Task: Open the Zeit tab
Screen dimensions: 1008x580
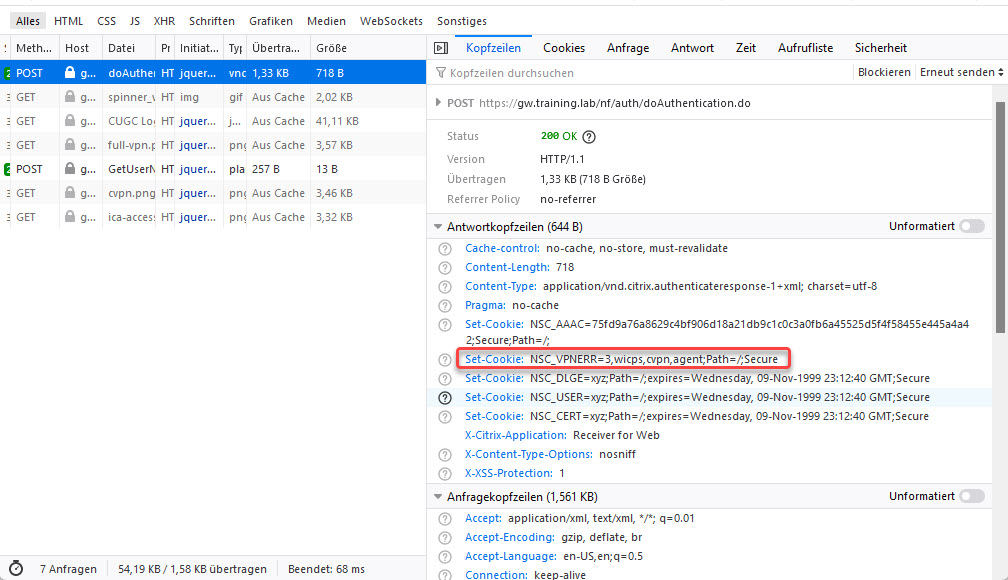Action: pyautogui.click(x=746, y=48)
